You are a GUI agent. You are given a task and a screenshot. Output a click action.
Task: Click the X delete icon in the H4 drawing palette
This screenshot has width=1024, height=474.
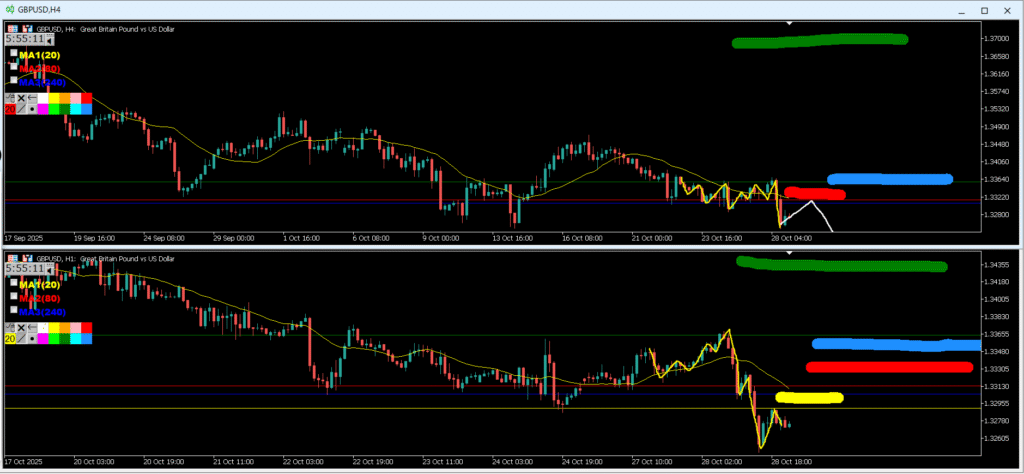(x=21, y=98)
